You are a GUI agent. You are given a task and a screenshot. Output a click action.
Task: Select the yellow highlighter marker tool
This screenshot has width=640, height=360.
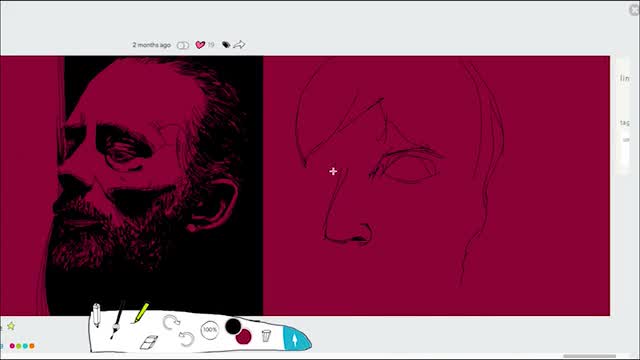(140, 313)
